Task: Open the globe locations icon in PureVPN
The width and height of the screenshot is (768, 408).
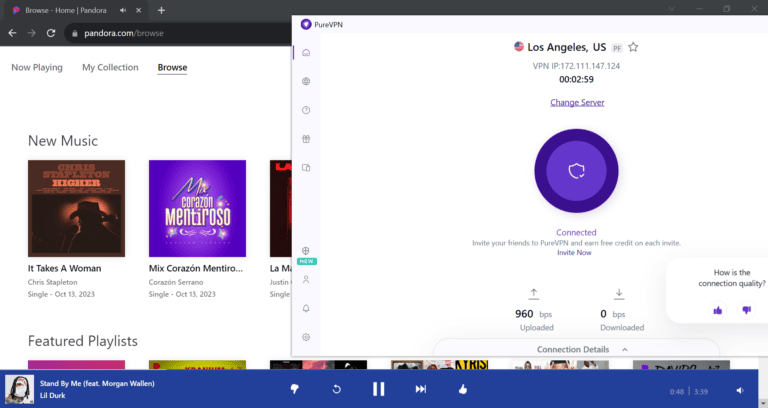Action: (306, 82)
